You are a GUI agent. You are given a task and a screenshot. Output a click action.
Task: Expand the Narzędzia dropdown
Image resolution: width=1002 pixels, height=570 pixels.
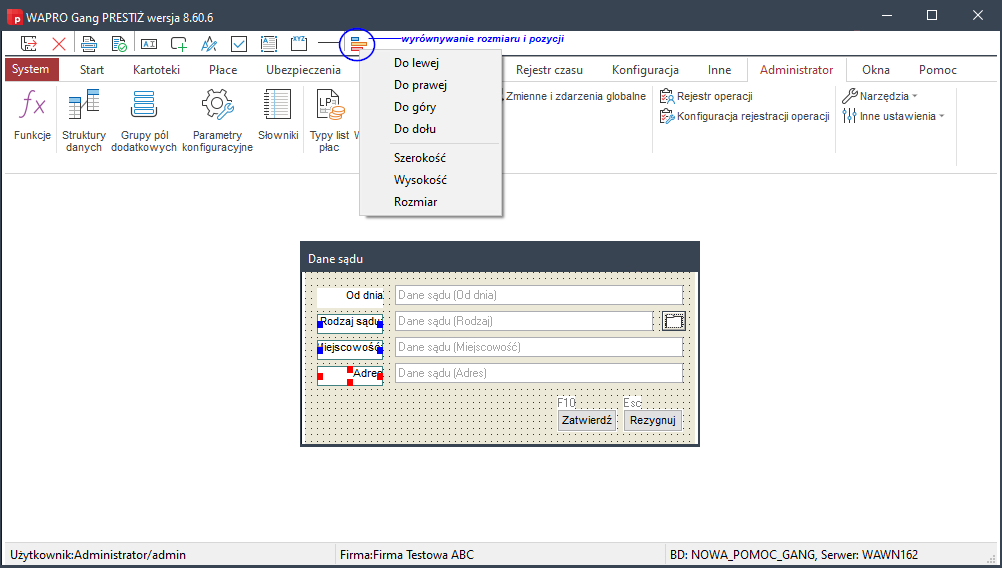click(x=880, y=96)
